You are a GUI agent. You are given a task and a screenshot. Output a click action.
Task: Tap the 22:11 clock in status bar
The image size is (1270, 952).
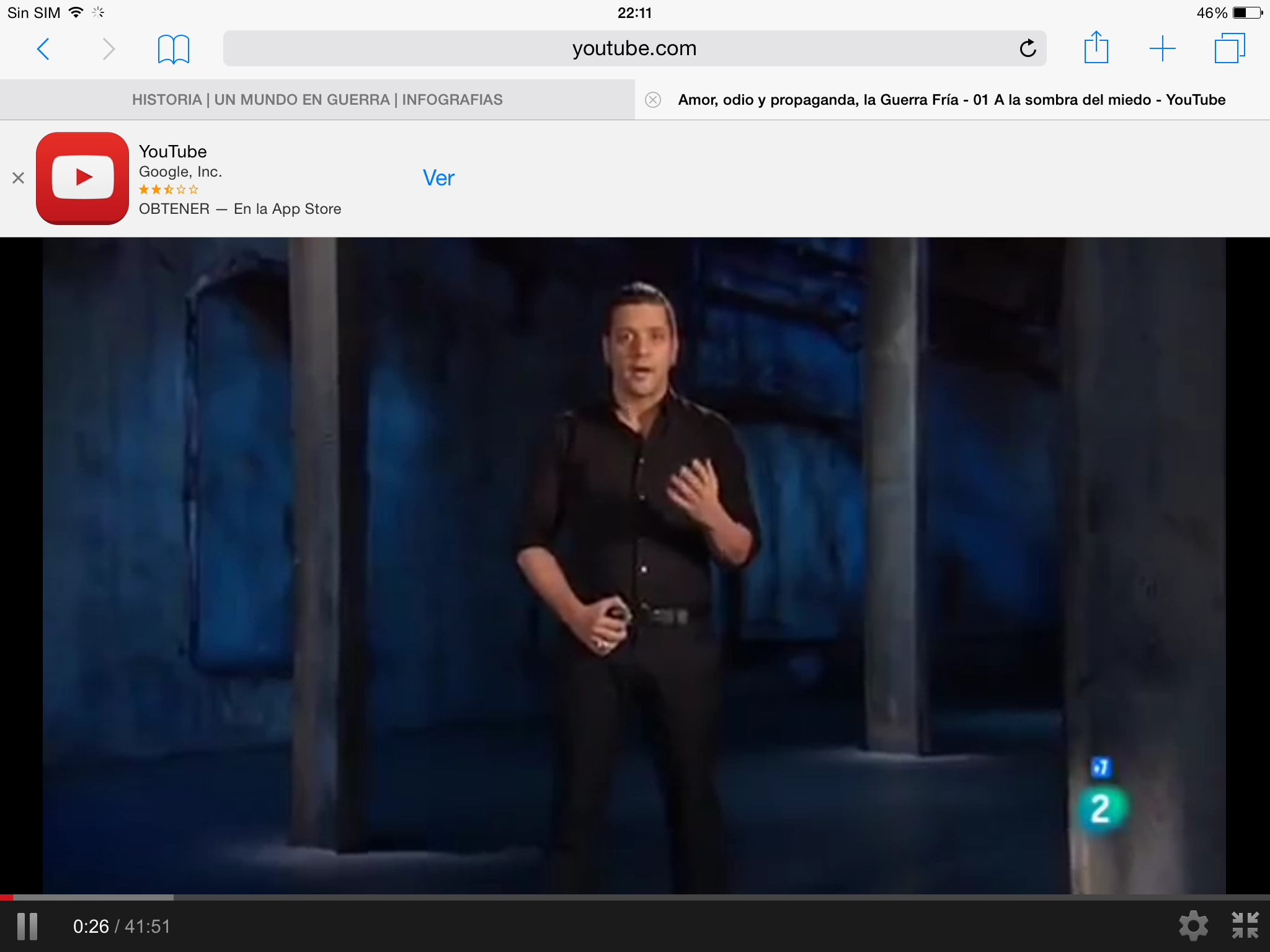[635, 12]
